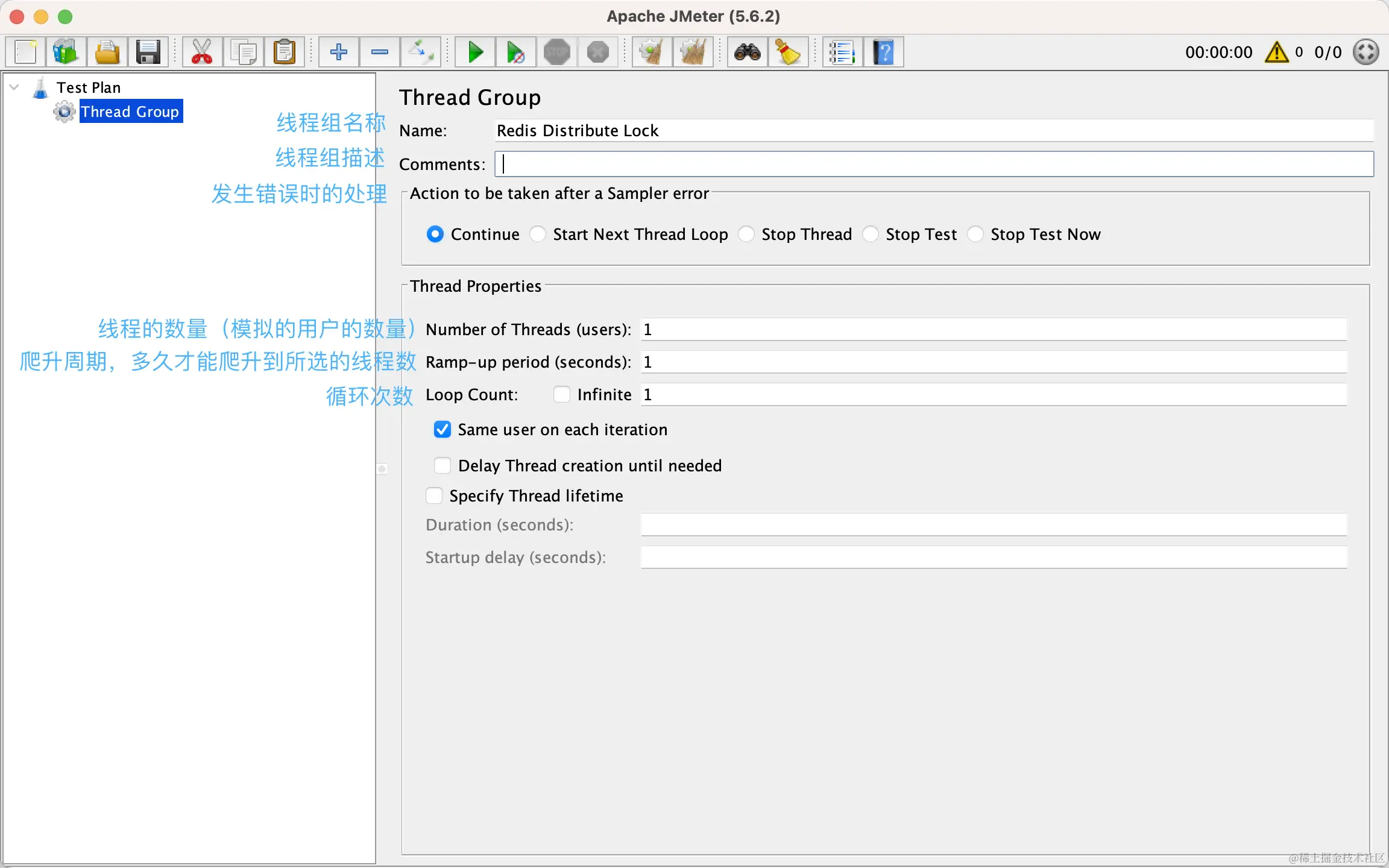Click the Thread Group panel heading
The image size is (1389, 868).
(x=470, y=98)
